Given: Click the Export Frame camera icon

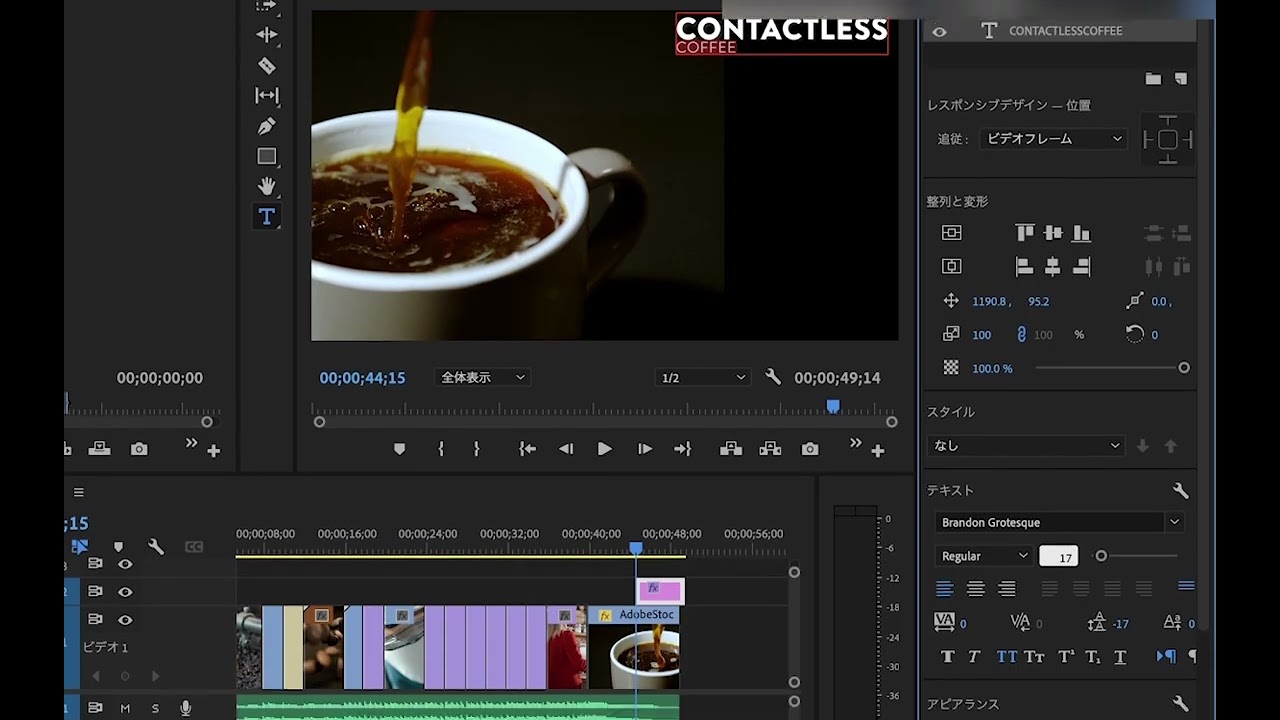Looking at the screenshot, I should 810,450.
